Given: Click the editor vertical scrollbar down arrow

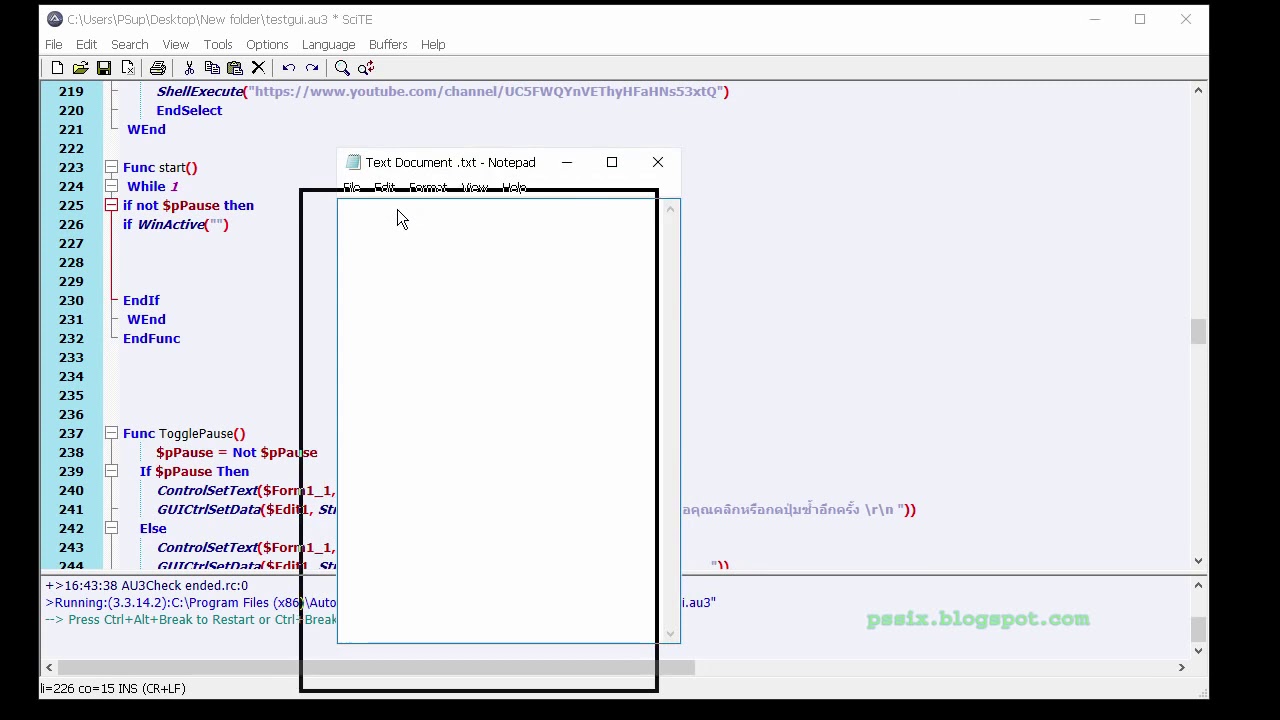Looking at the screenshot, I should [x=1198, y=561].
